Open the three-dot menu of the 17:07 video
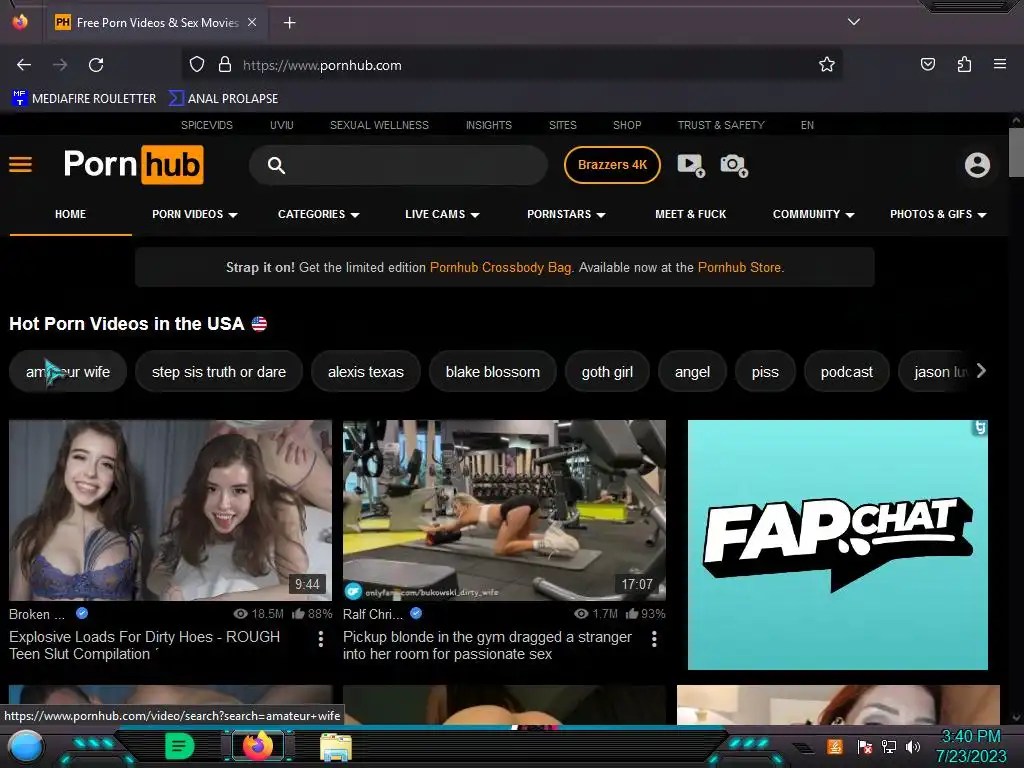Screen dimensions: 1024x768 (x=654, y=639)
